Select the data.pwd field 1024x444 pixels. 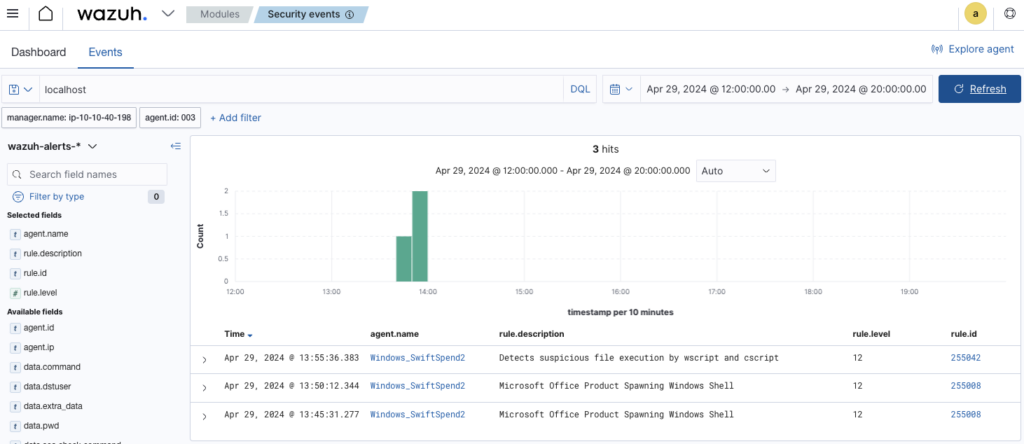pos(40,426)
